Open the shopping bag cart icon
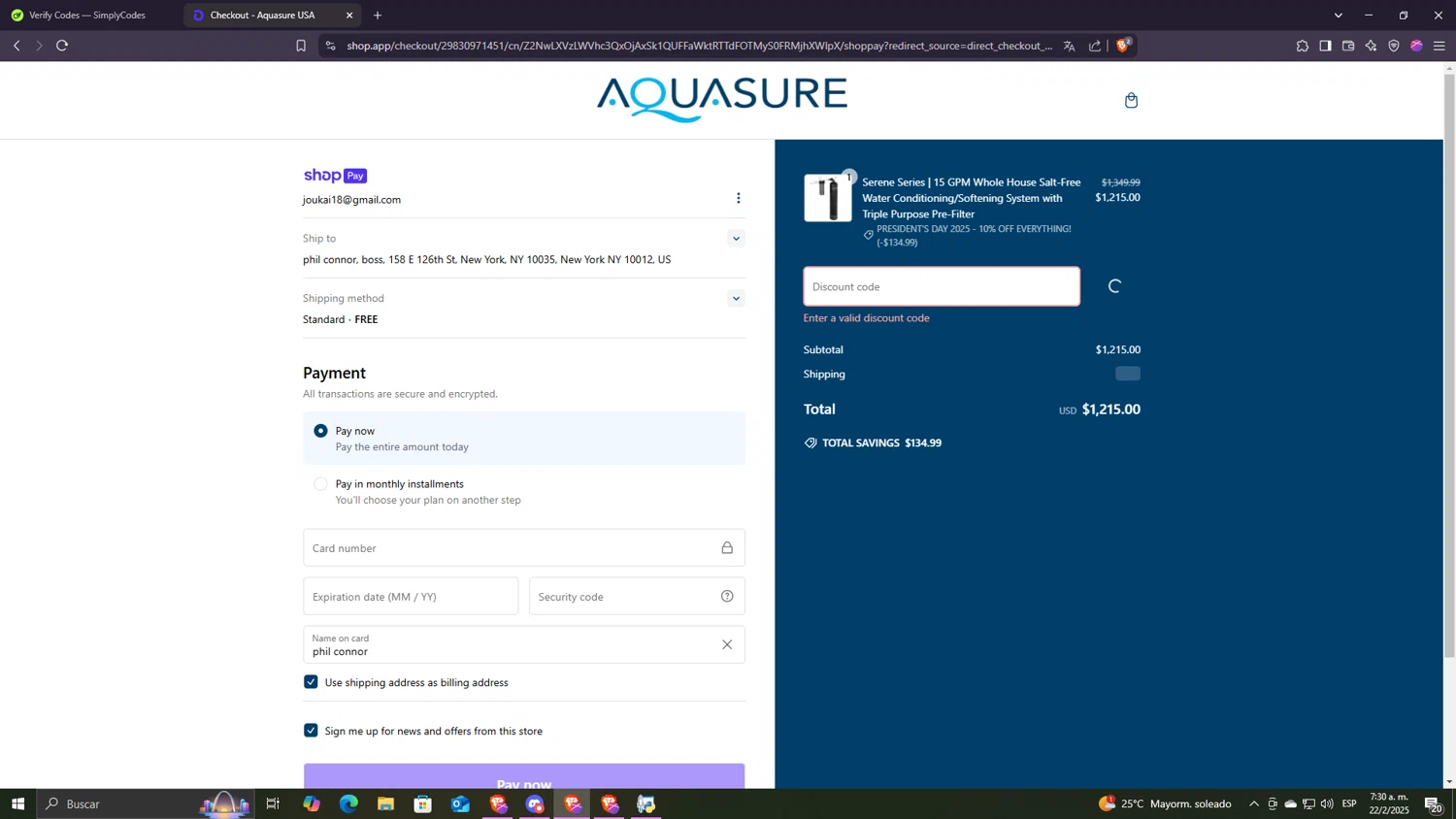1456x819 pixels. click(1131, 100)
